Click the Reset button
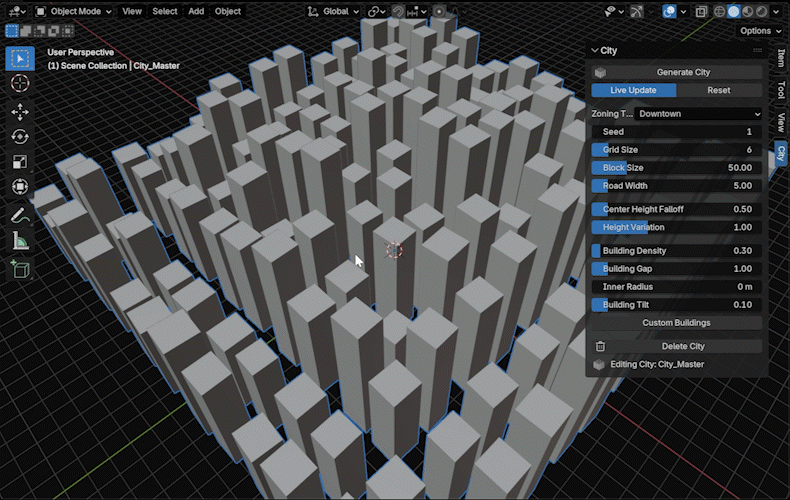 click(719, 90)
